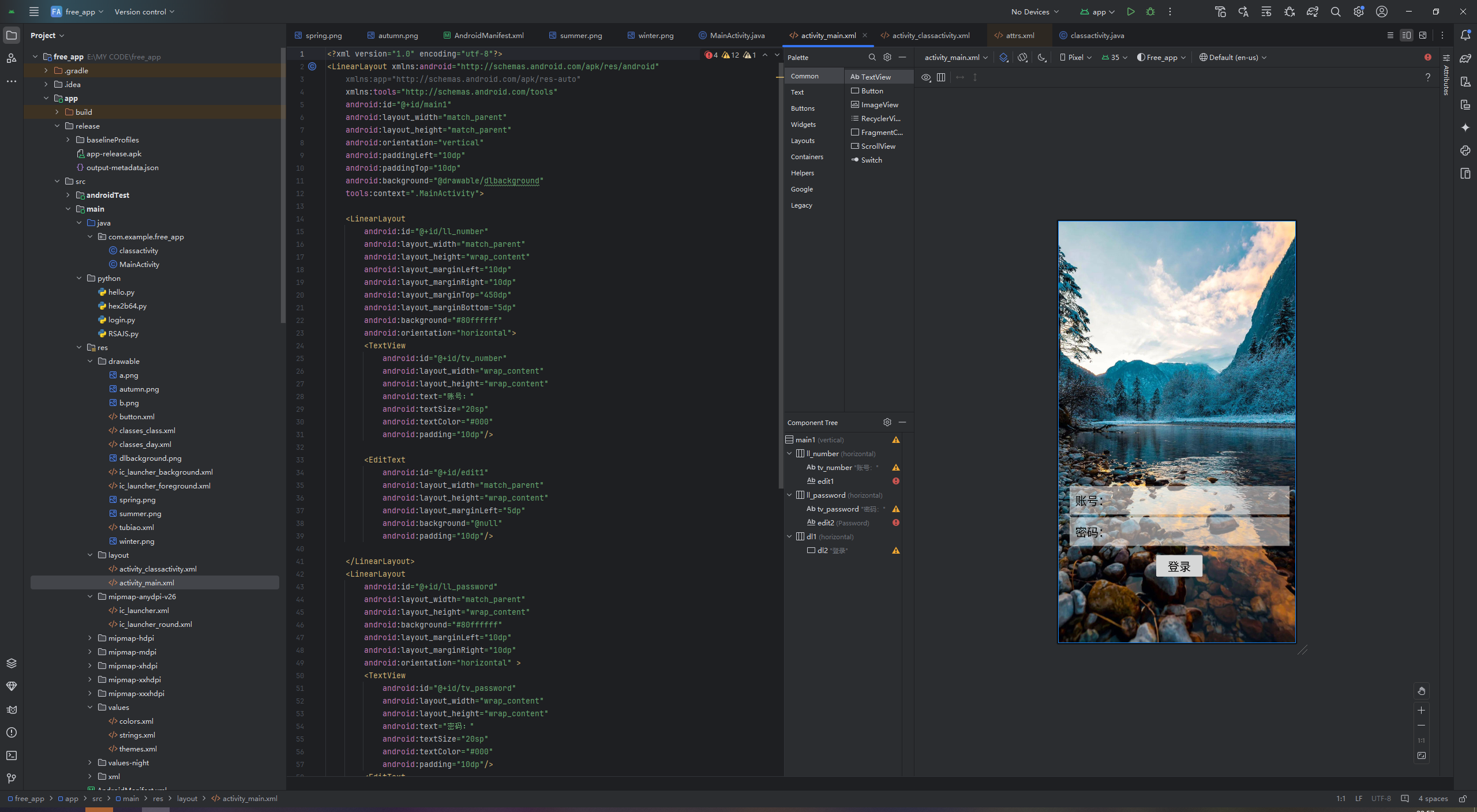This screenshot has height=812, width=1477.
Task: Toggle design surface layers (blueprint) selector
Action: 1004,57
